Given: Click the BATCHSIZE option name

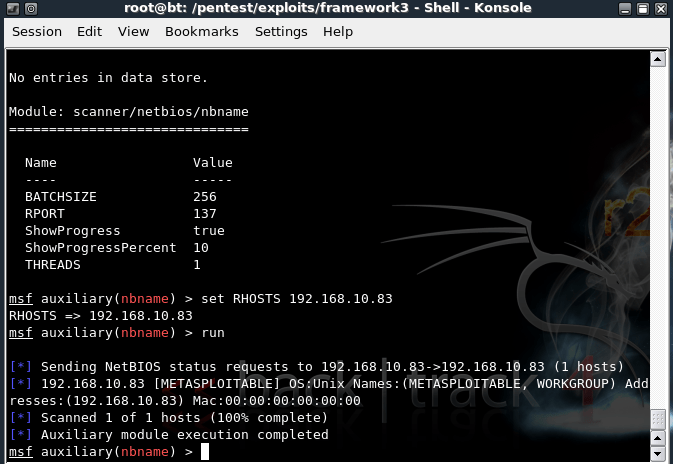Looking at the screenshot, I should [x=61, y=197].
